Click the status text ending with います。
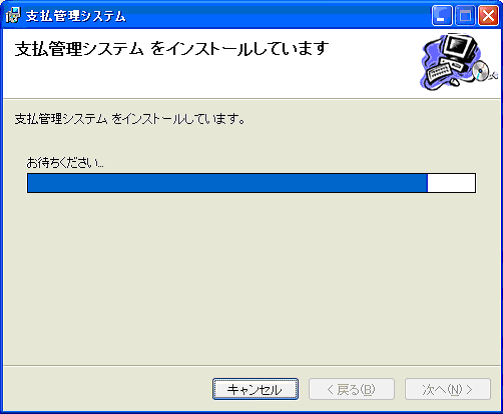This screenshot has width=503, height=414. click(130, 119)
